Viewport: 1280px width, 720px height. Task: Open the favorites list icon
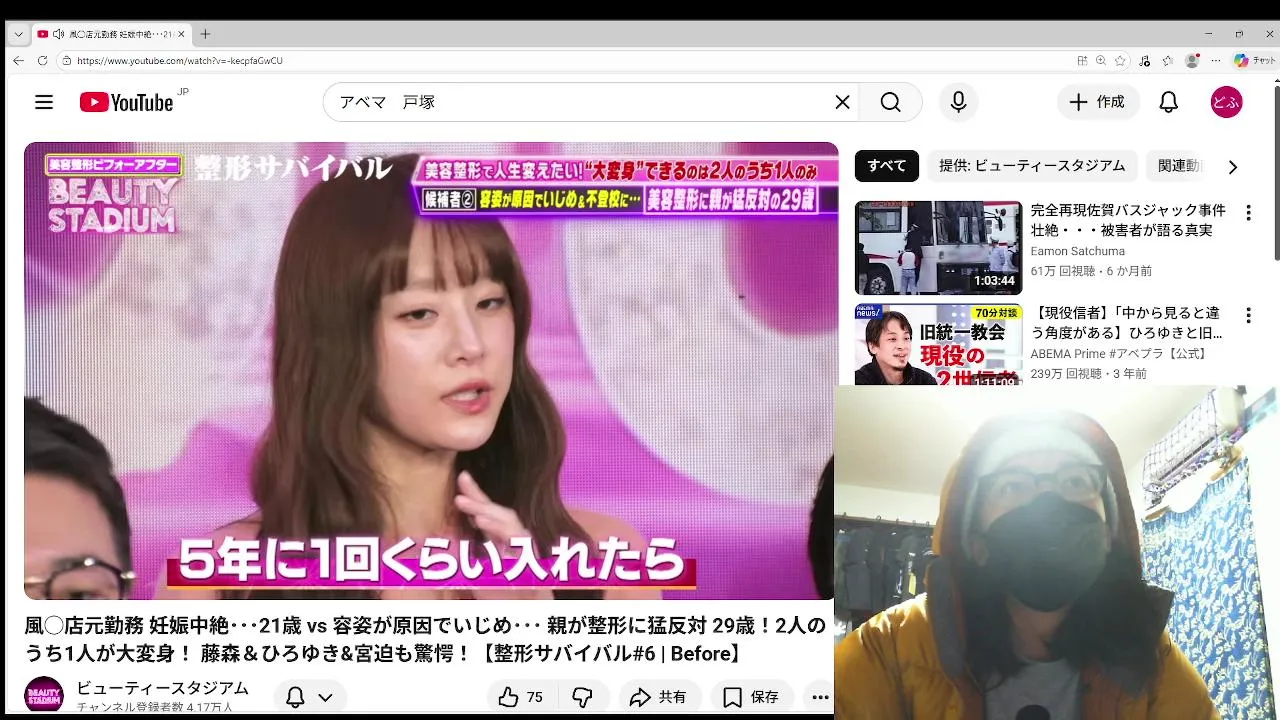[x=1167, y=61]
